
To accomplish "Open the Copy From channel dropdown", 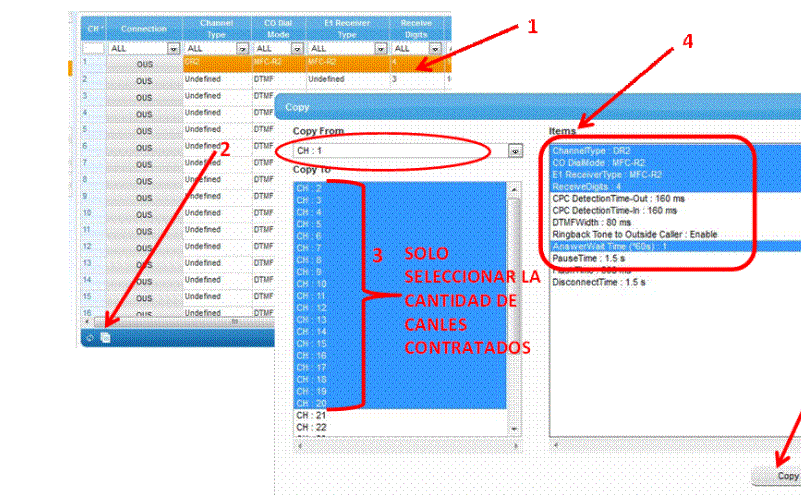I will coord(516,151).
